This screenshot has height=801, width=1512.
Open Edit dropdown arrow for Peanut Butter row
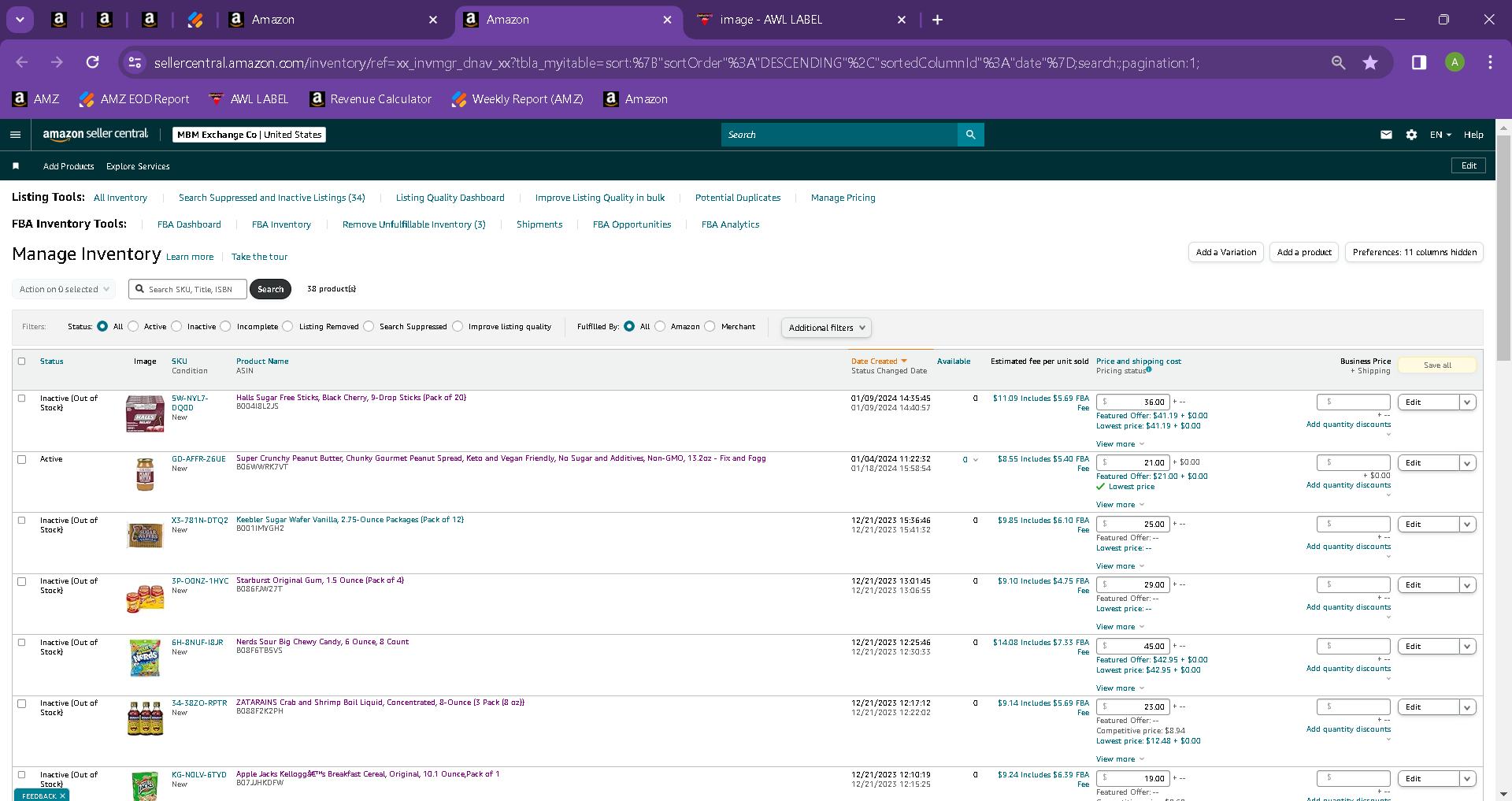(x=1467, y=463)
